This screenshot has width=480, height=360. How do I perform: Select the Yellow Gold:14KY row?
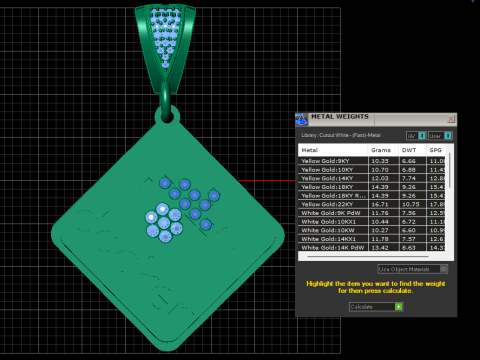point(371,178)
